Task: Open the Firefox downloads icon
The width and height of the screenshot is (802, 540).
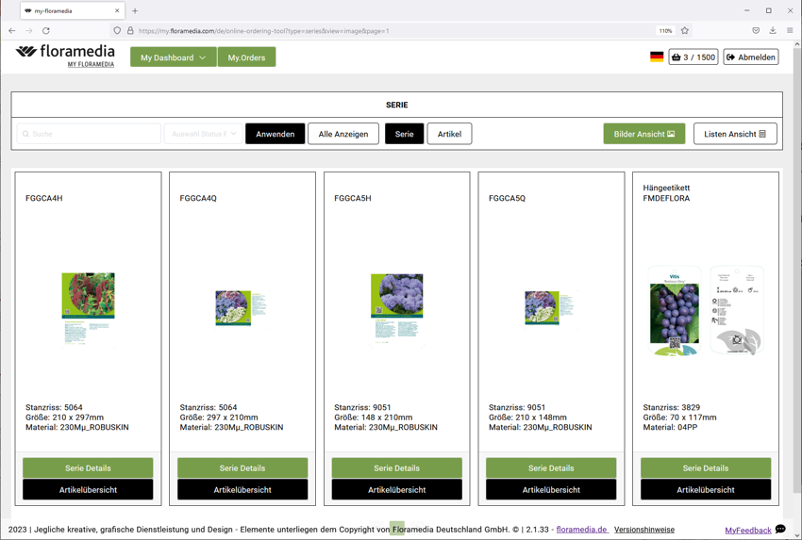Action: [772, 31]
